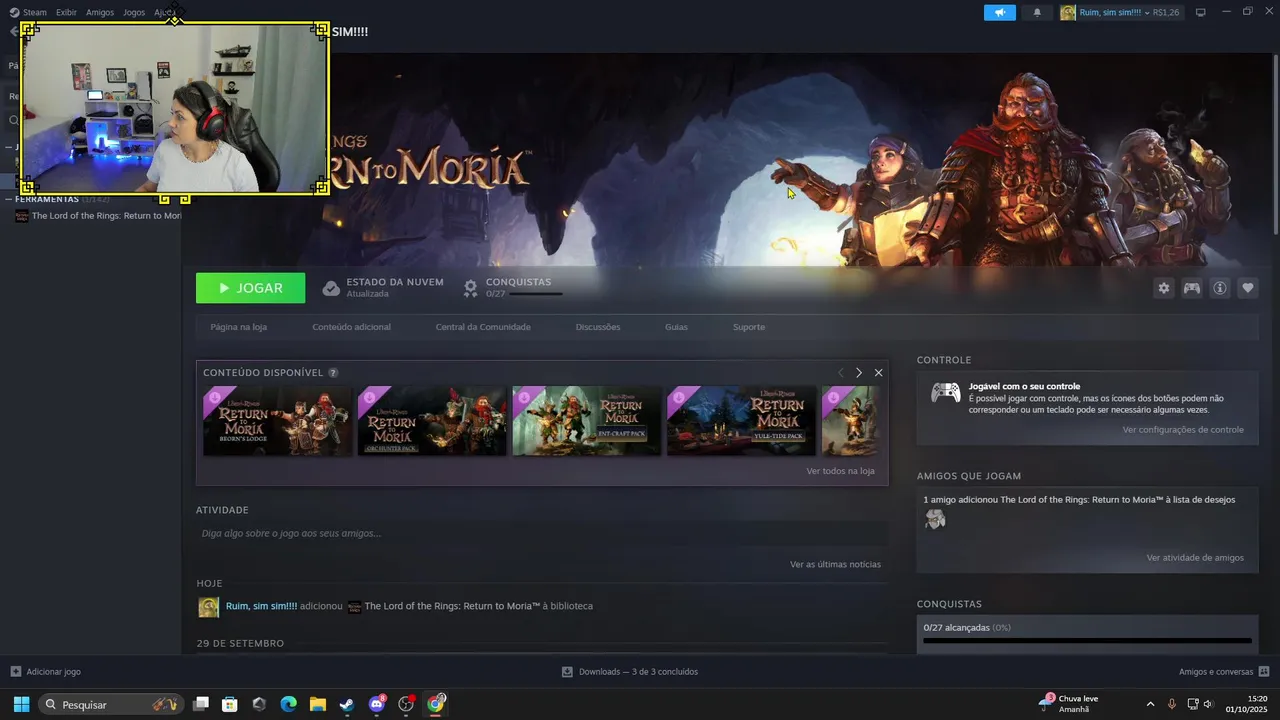Open the Suporte tab
1280x720 pixels.
pos(749,327)
